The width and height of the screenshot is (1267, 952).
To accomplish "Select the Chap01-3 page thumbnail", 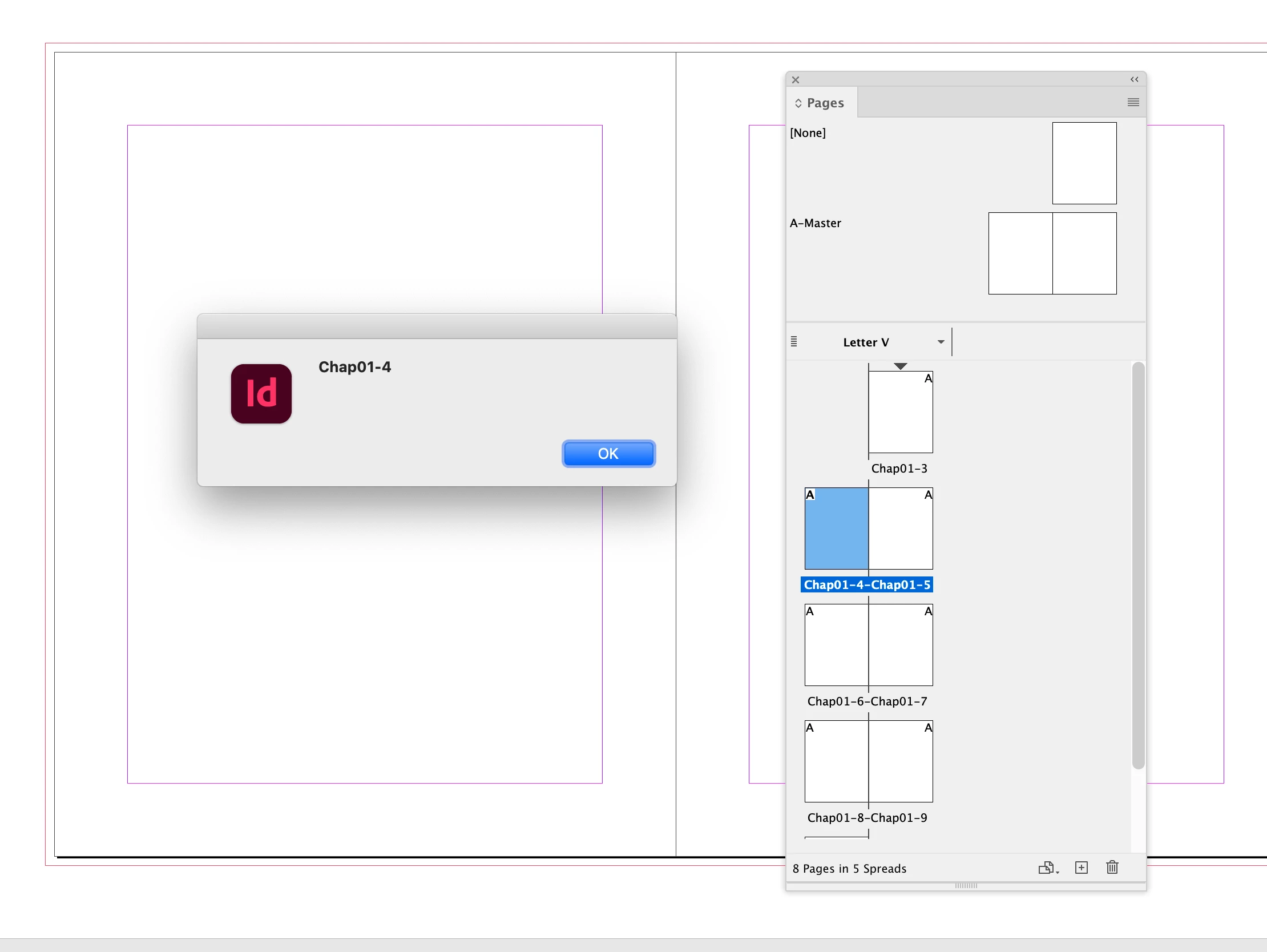I will pos(900,413).
